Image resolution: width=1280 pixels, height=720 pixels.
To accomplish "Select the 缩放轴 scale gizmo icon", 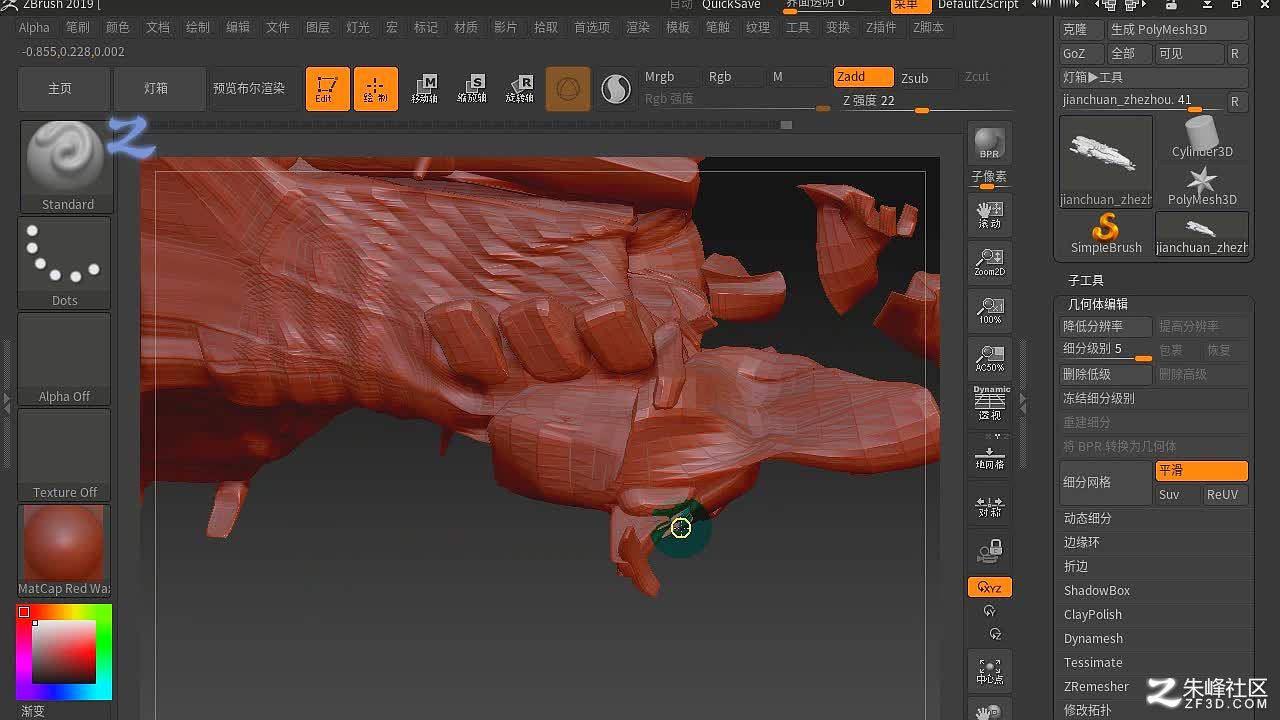I will tap(472, 89).
